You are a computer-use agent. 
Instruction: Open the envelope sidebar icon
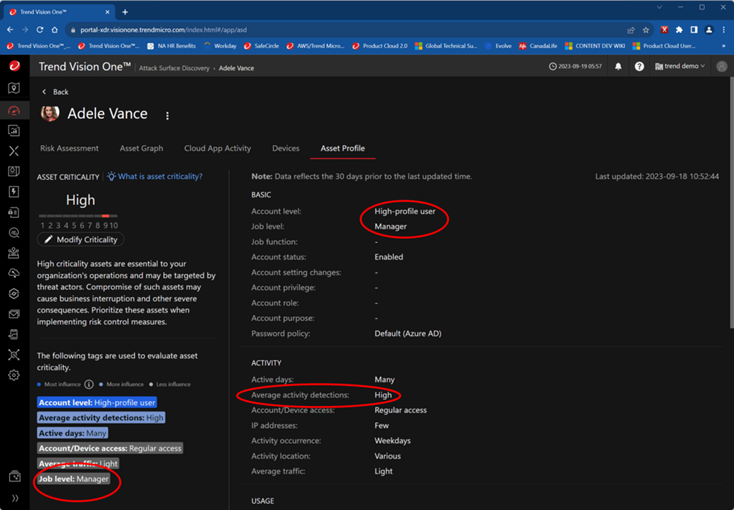14,314
